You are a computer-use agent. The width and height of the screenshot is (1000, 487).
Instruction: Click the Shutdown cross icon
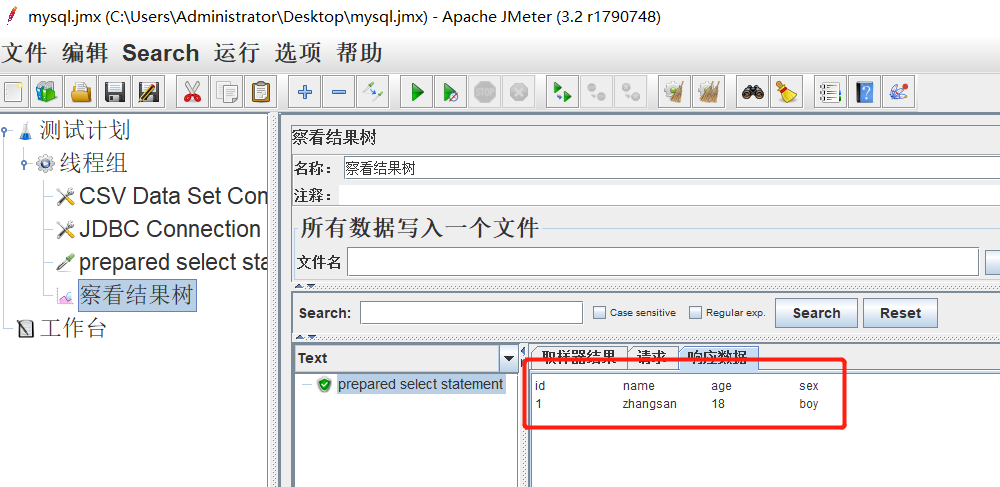pos(518,92)
